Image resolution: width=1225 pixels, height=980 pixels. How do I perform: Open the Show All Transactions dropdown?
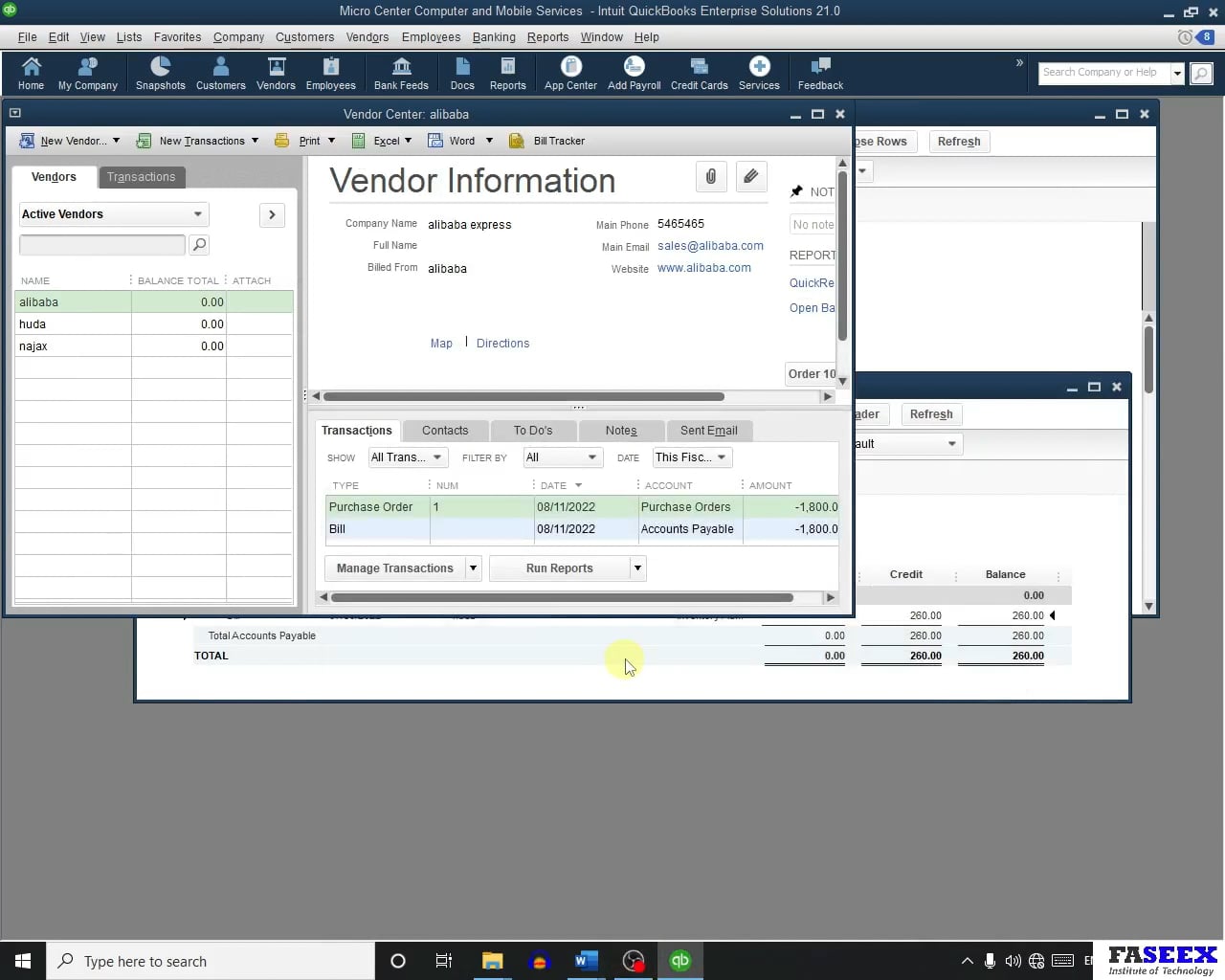tap(408, 457)
